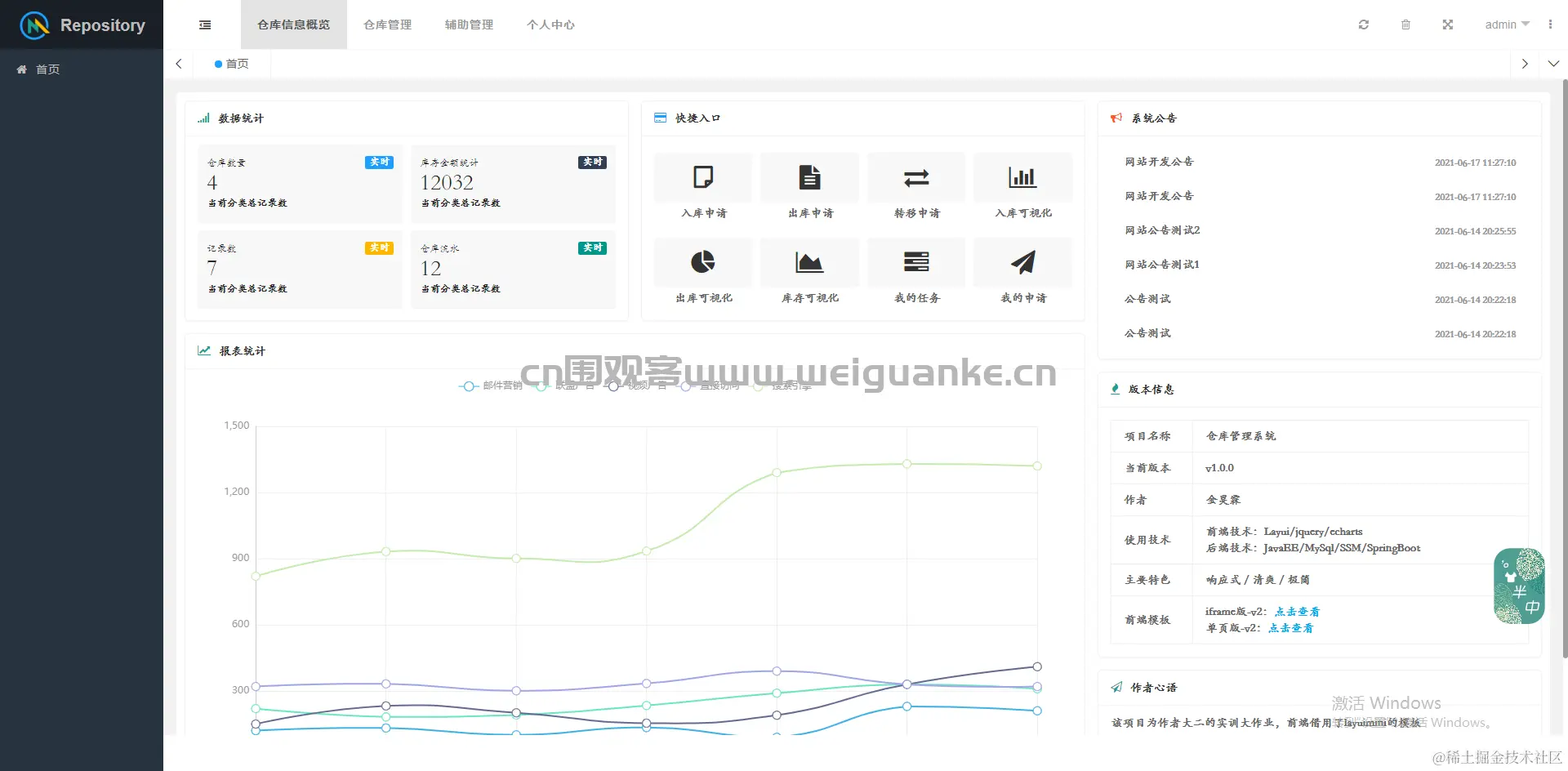Screen dimensions: 1568x771
Task: Toggle the sidebar collapse menu icon
Action: point(205,25)
